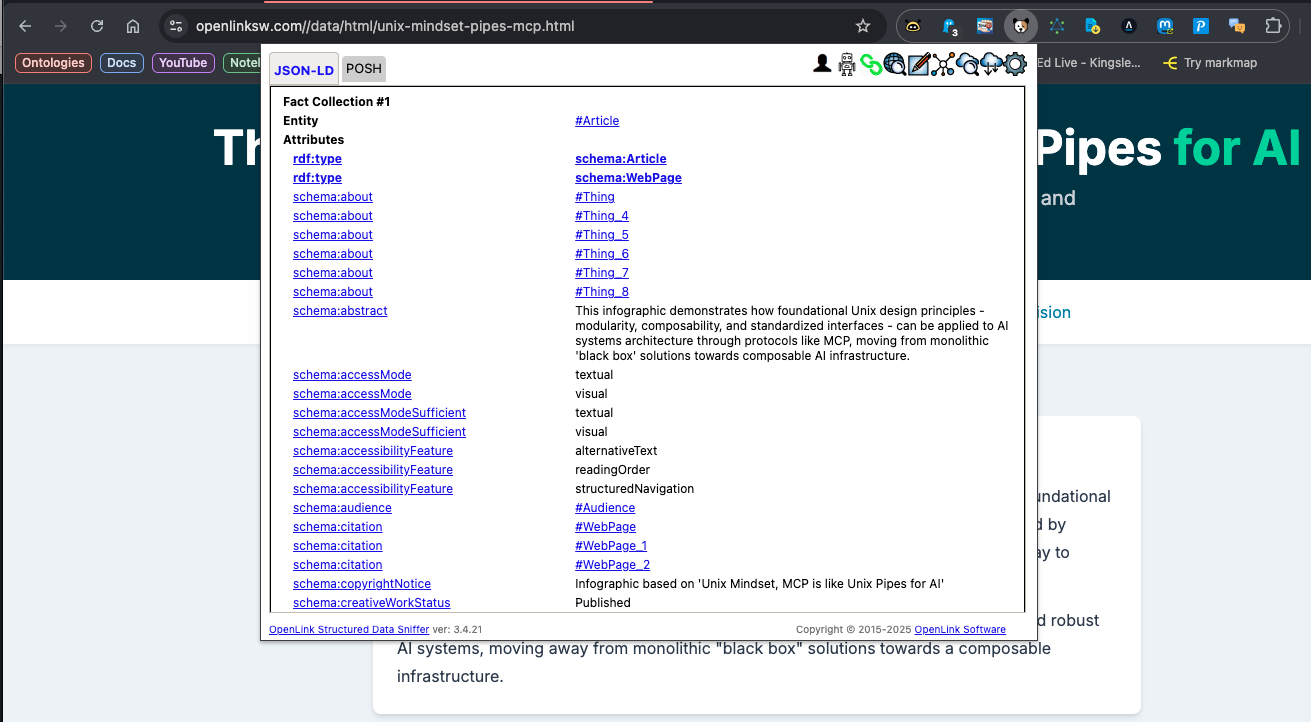
Task: Click the pencil edit icon in sniffer toolbar
Action: coord(919,65)
